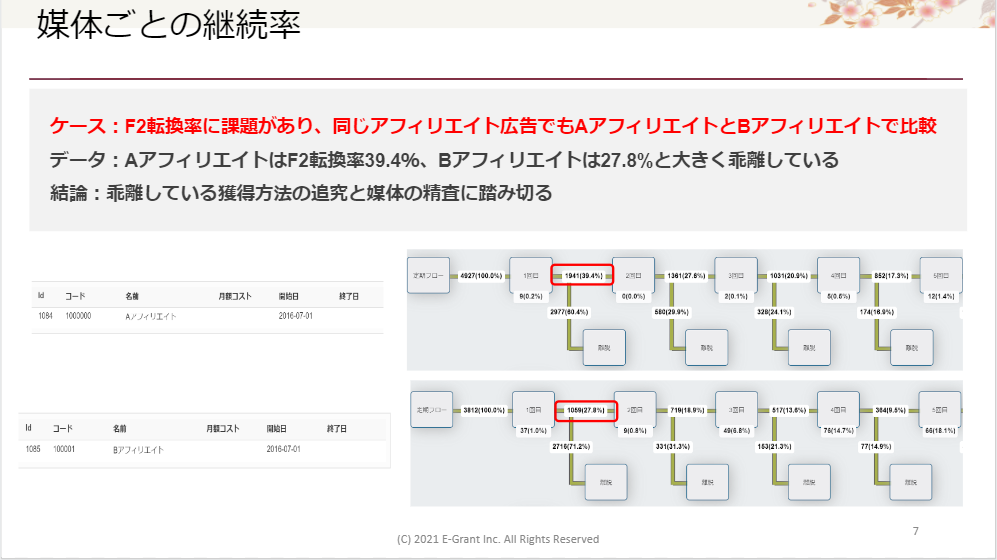Image resolution: width=997 pixels, height=560 pixels.
Task: Click the slide title 媒体ごとの継続率
Action: [168, 25]
